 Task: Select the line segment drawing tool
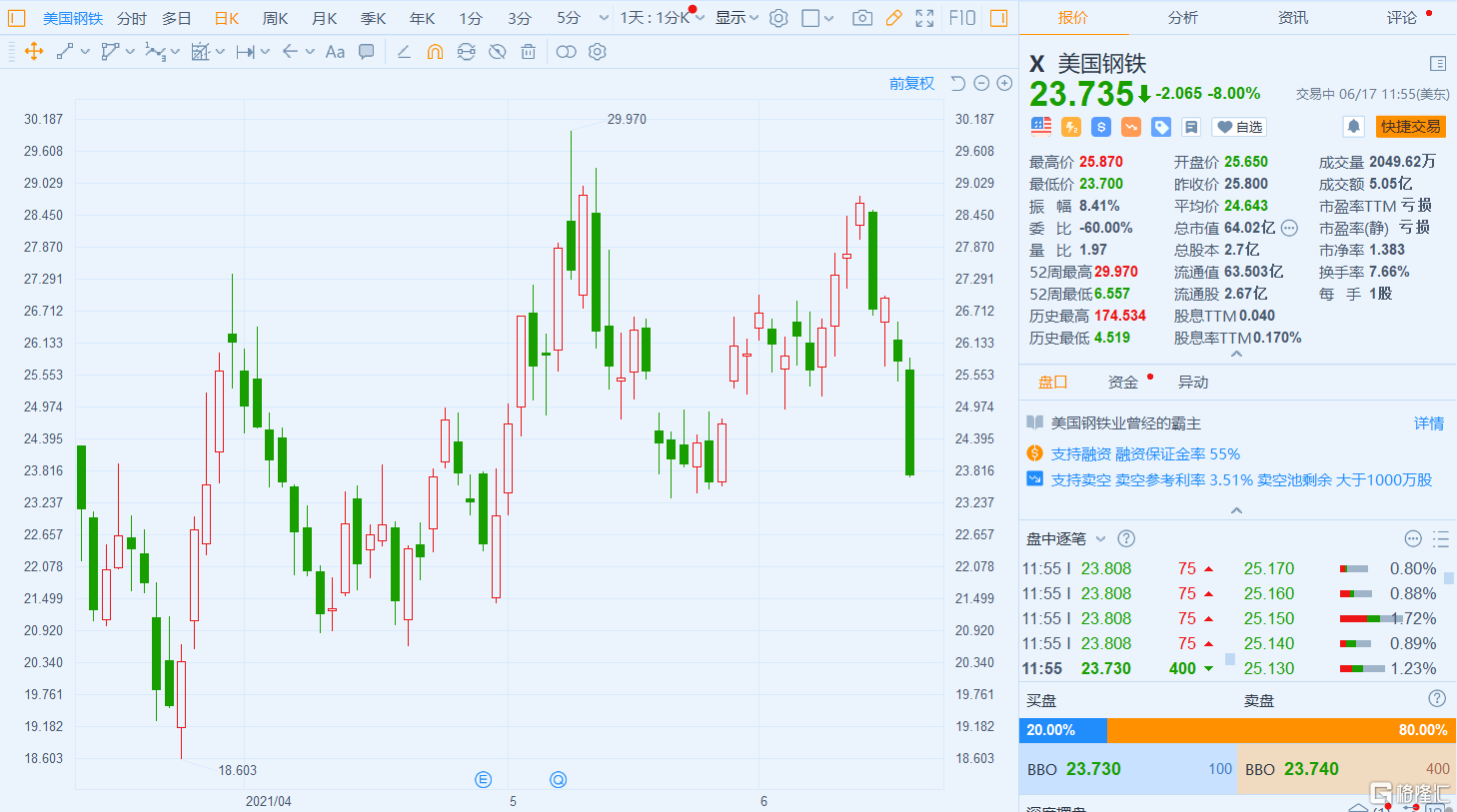[x=65, y=52]
